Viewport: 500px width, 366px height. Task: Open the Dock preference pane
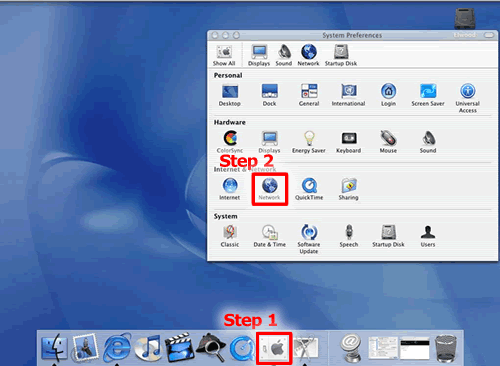point(269,95)
